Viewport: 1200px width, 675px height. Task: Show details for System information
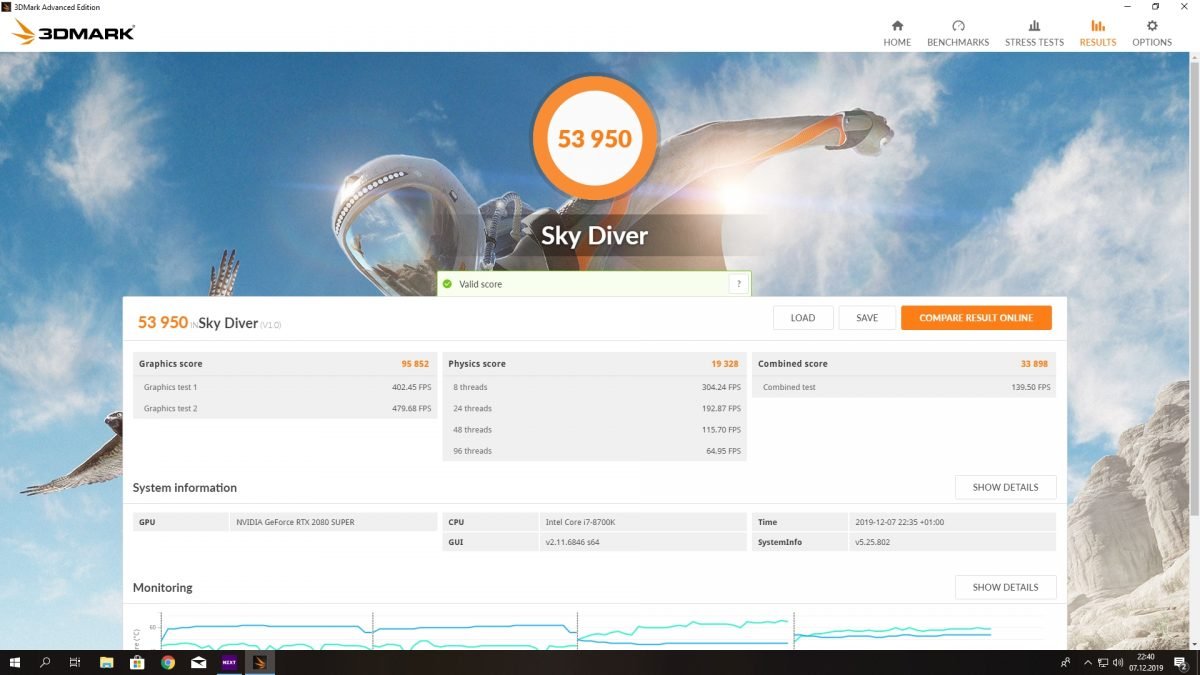1005,487
